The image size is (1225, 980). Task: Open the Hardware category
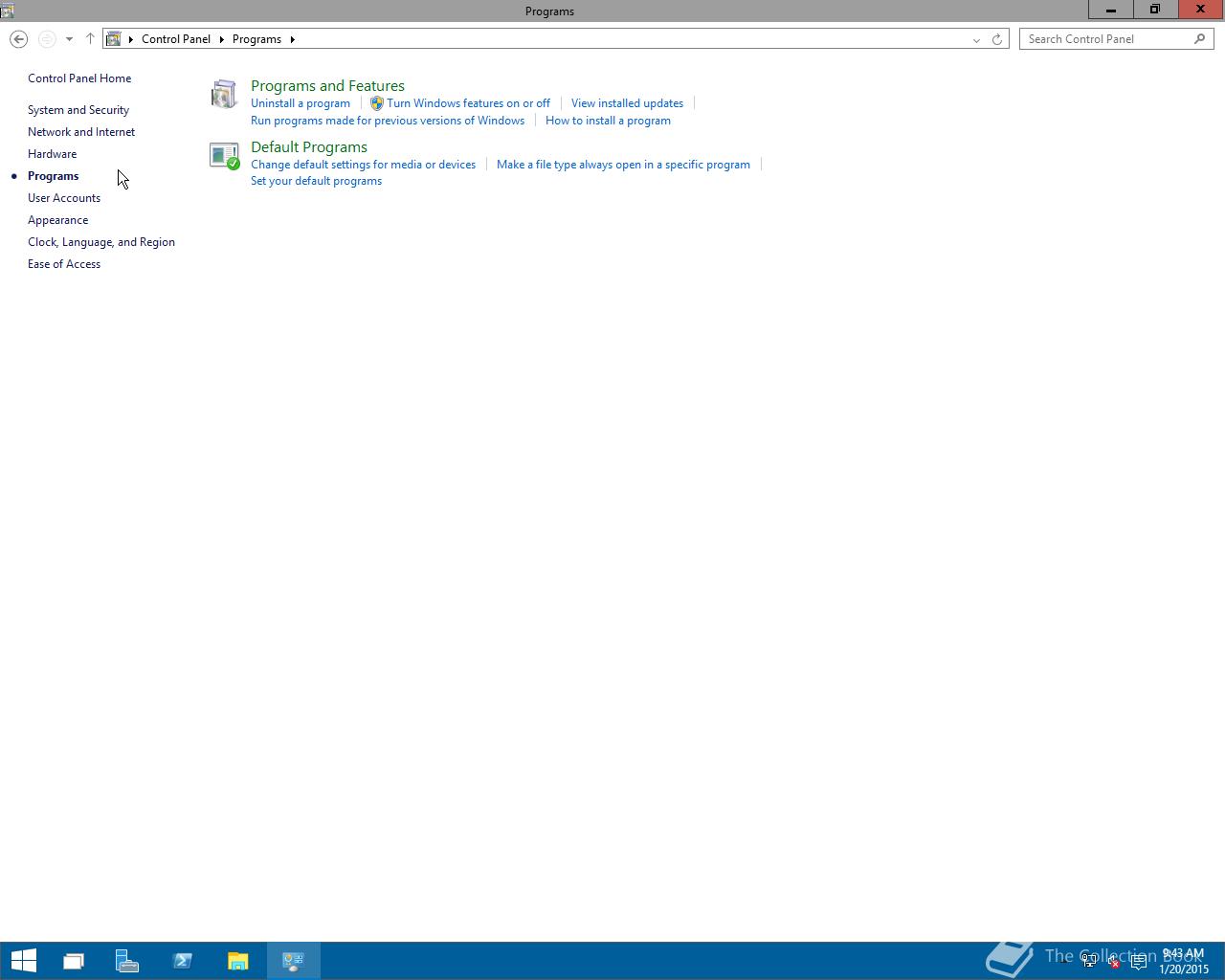click(53, 154)
